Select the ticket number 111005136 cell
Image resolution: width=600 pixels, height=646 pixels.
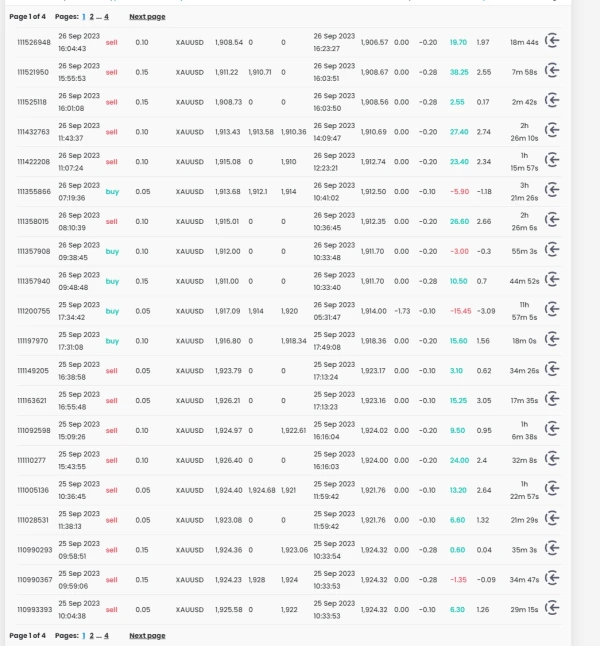point(34,490)
